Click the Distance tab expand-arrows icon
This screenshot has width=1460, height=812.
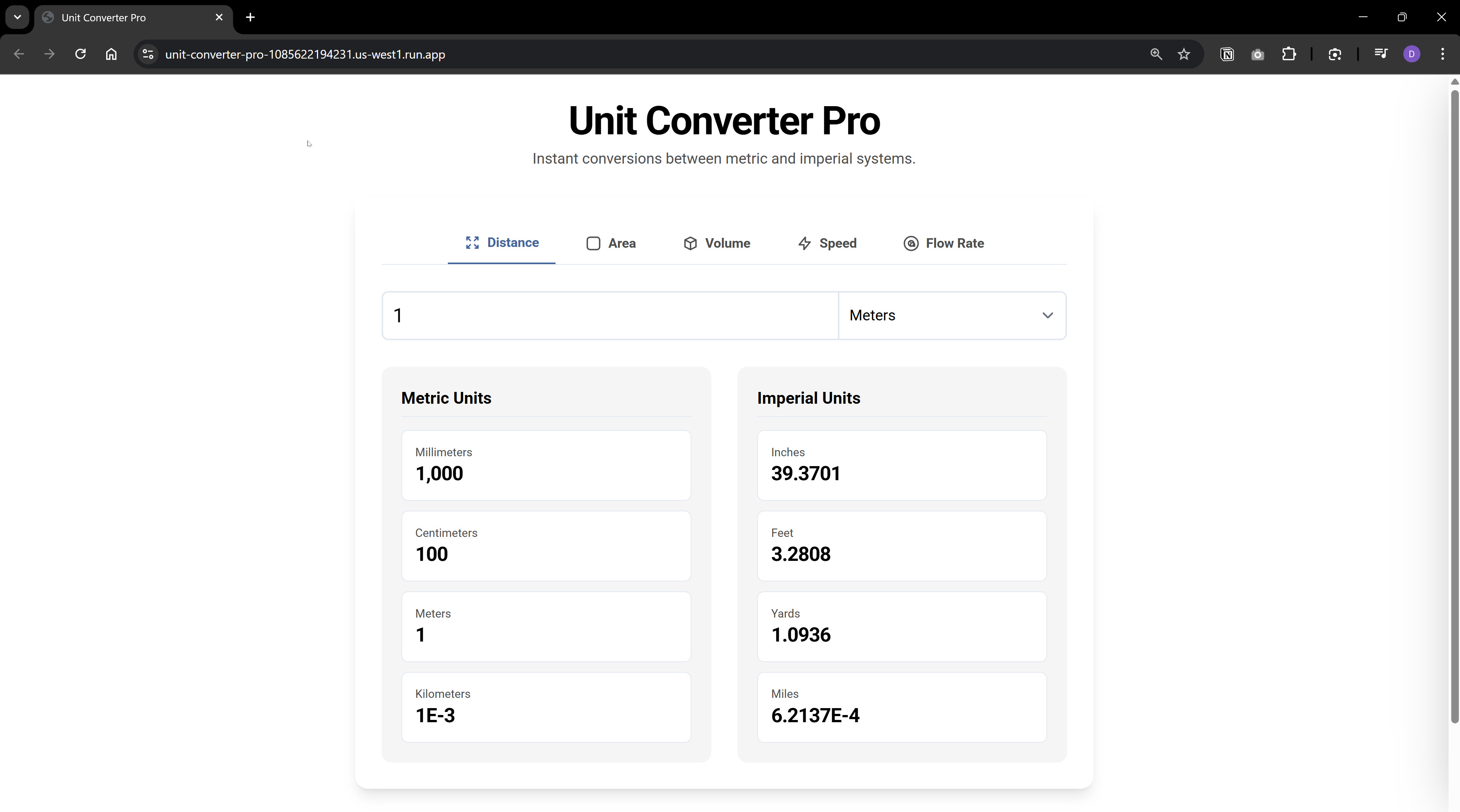472,242
